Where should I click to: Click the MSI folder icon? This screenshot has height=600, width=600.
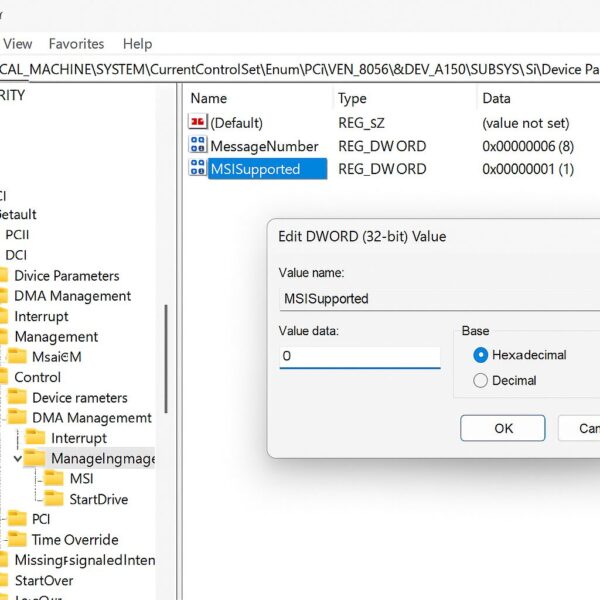click(x=54, y=478)
